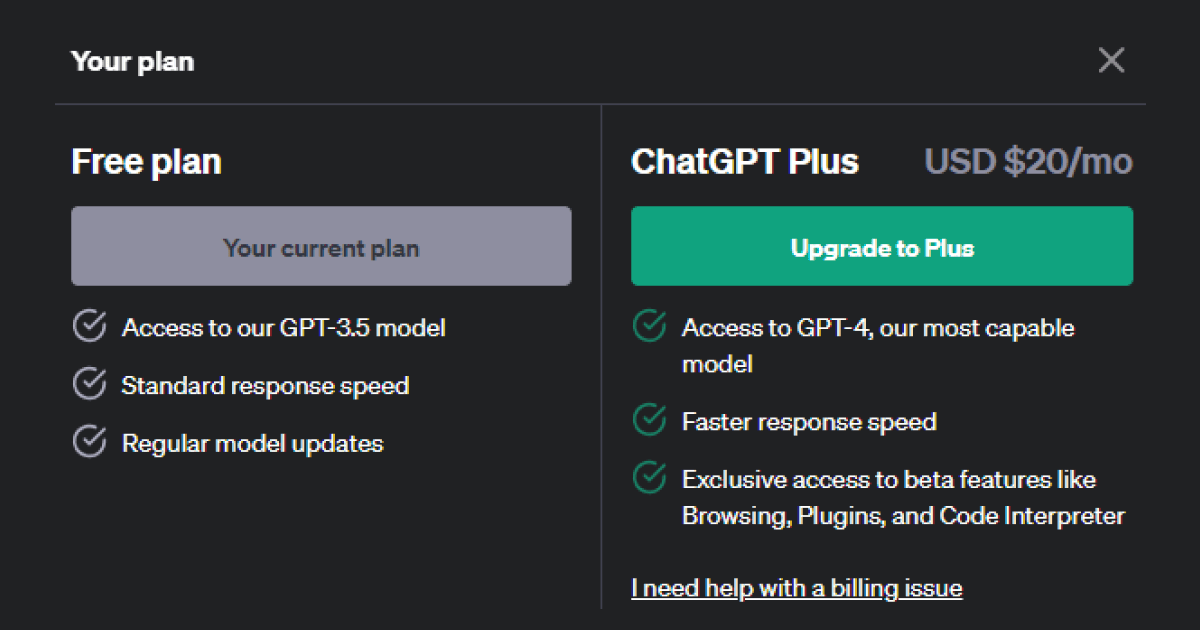Click the Access to our GPT-3.5 model text
The image size is (1200, 630).
(x=283, y=328)
